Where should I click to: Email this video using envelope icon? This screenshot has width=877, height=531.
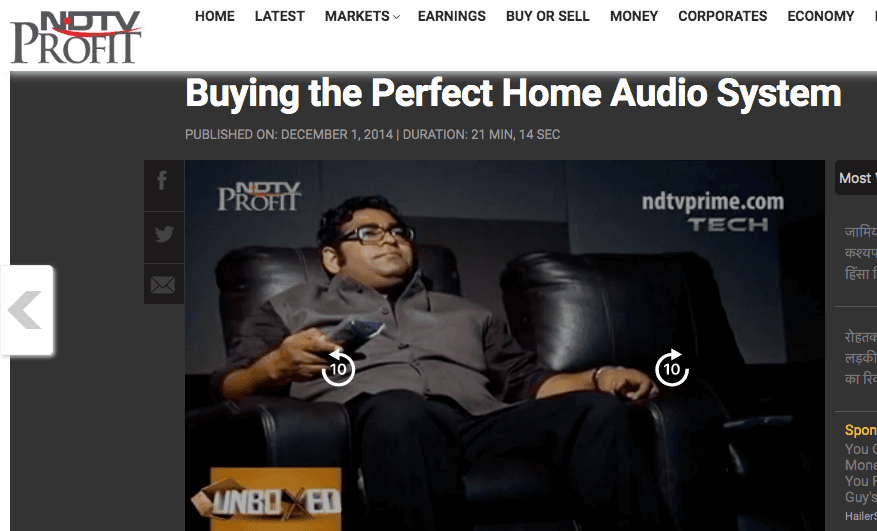[163, 284]
